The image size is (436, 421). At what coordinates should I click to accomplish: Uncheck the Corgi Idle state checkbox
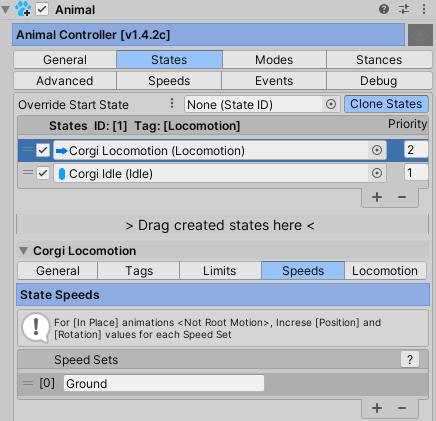(x=43, y=173)
